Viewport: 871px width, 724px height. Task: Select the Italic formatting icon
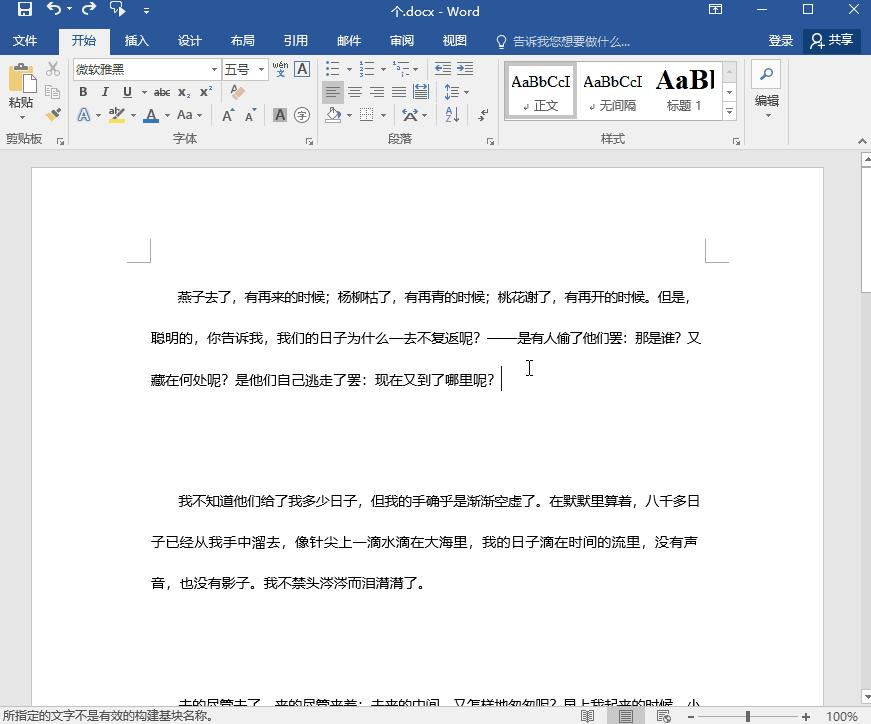[104, 91]
